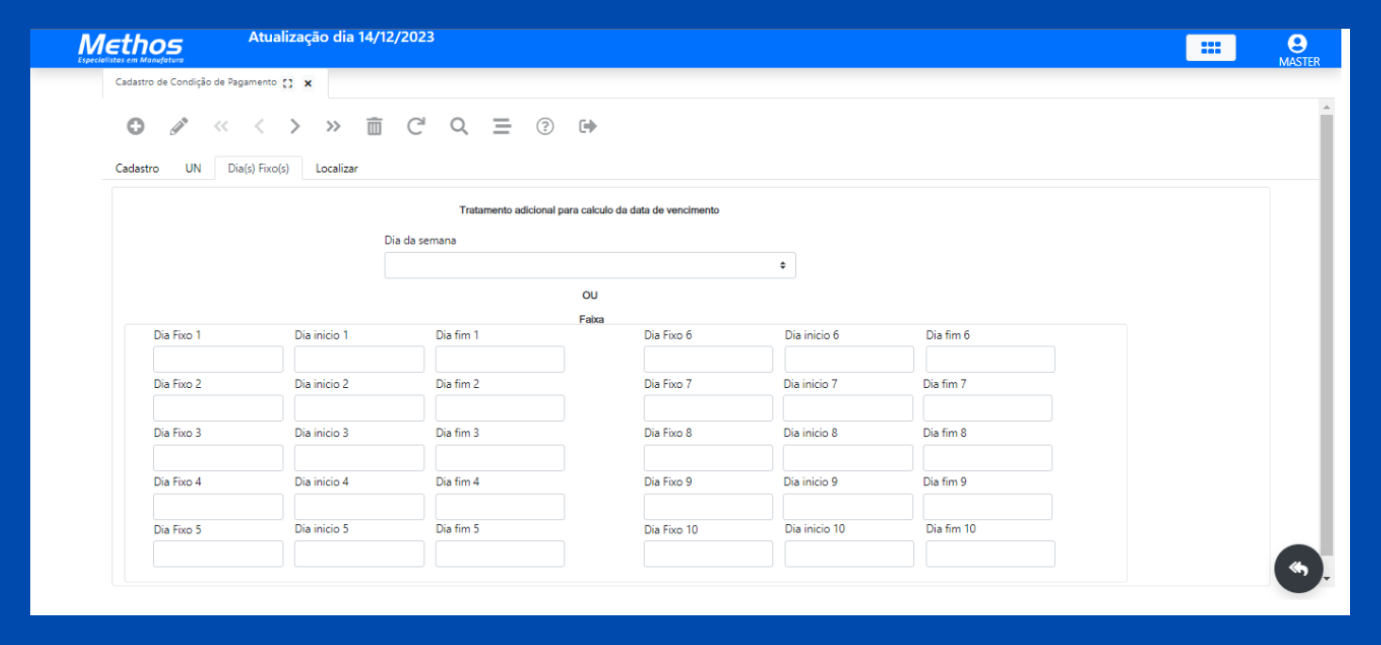Open help with question mark icon
Image resolution: width=1381 pixels, height=645 pixels.
point(545,126)
